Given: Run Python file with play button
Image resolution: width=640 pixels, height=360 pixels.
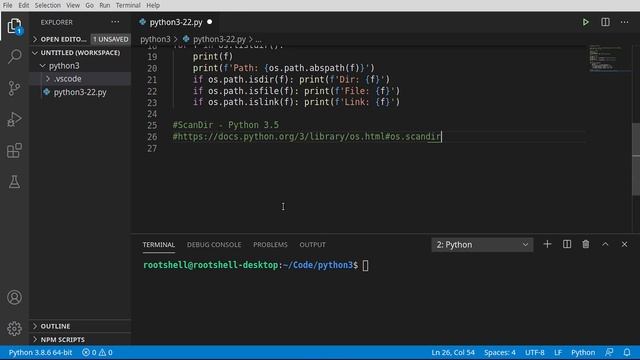Looking at the screenshot, I should click(585, 22).
